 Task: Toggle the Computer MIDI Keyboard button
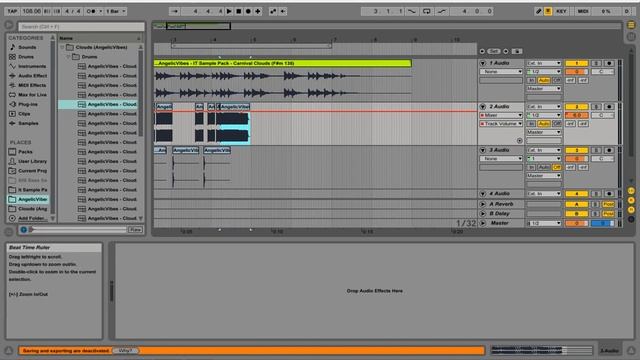click(x=548, y=11)
